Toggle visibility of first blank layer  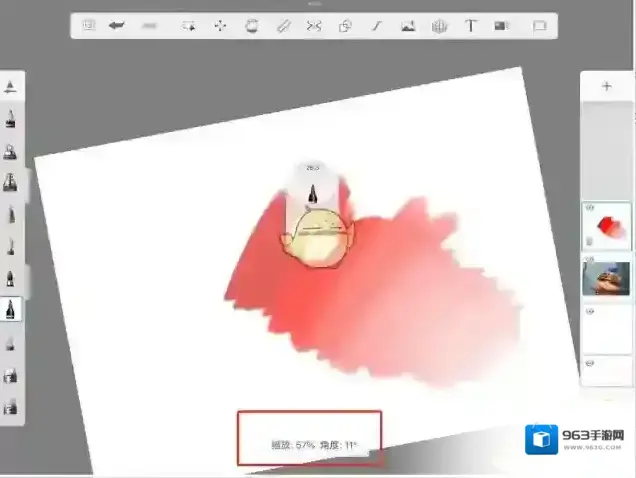click(x=590, y=311)
